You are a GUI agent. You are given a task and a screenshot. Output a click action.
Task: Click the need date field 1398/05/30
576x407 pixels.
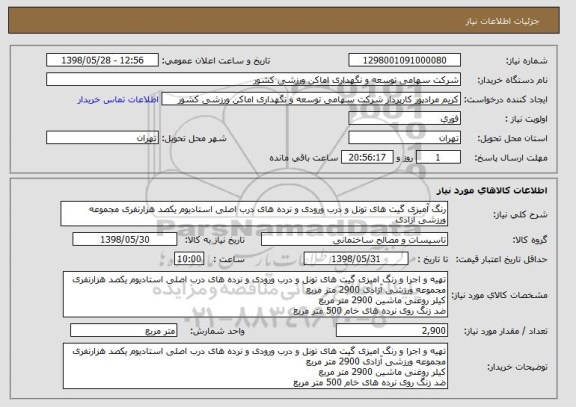[125, 239]
